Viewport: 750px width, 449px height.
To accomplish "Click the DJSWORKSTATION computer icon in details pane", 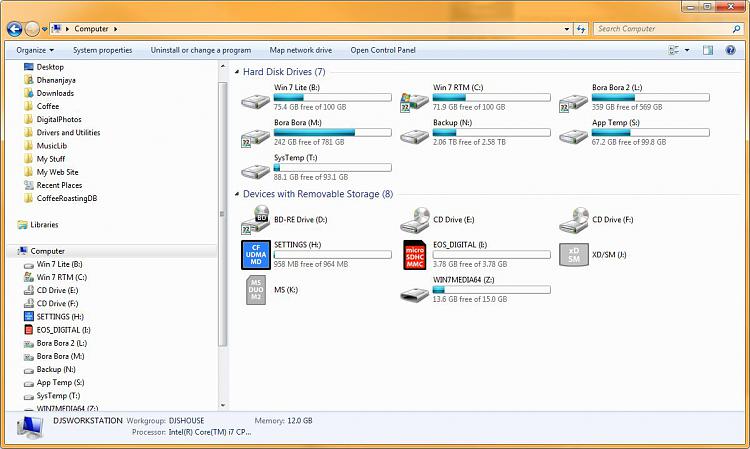I will [31, 427].
